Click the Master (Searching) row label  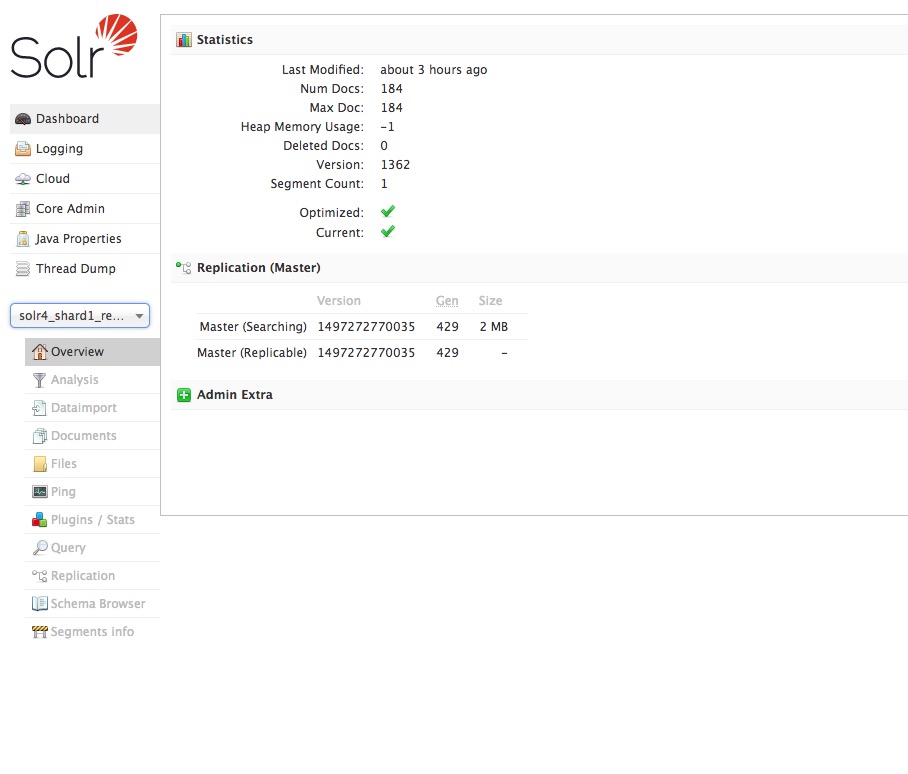(253, 327)
